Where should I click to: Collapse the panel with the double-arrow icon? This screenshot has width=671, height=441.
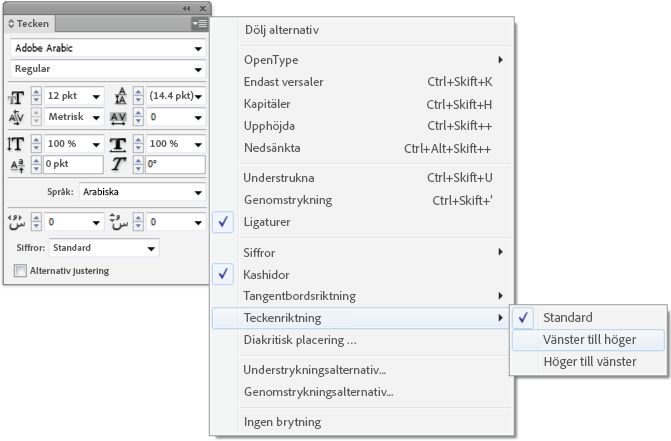tap(187, 8)
